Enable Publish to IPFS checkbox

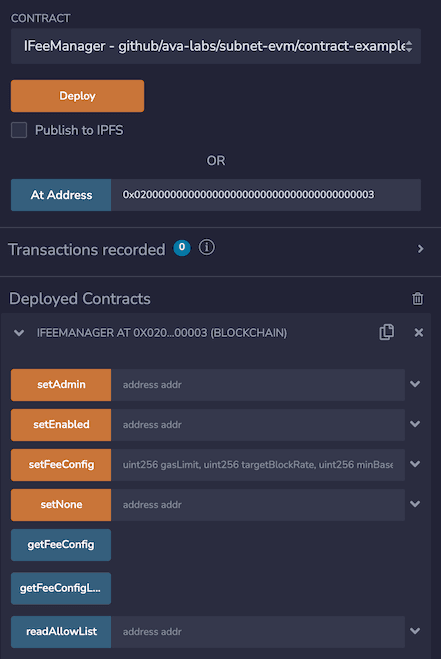(x=19, y=130)
